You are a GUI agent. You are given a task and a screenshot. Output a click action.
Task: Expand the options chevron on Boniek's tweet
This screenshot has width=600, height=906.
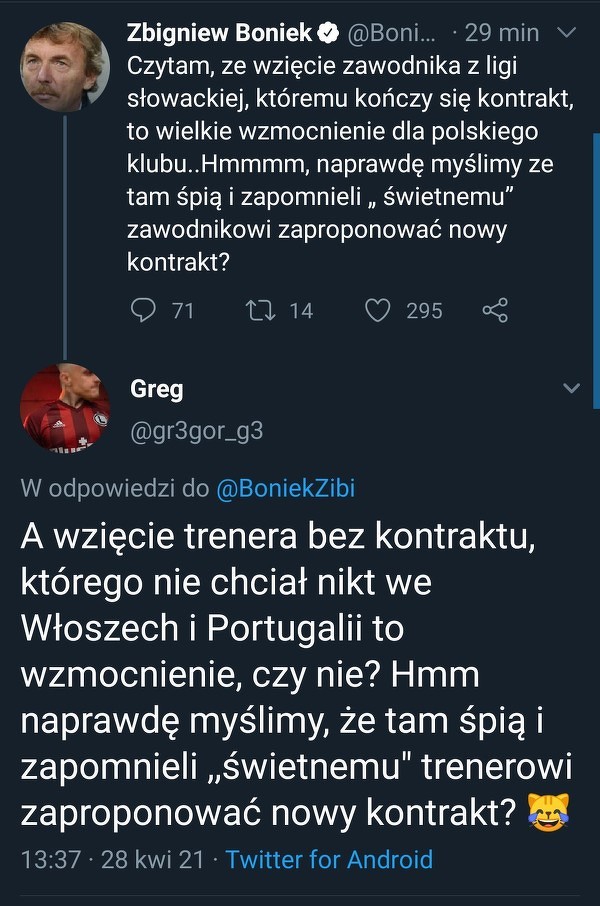pyautogui.click(x=566, y=34)
